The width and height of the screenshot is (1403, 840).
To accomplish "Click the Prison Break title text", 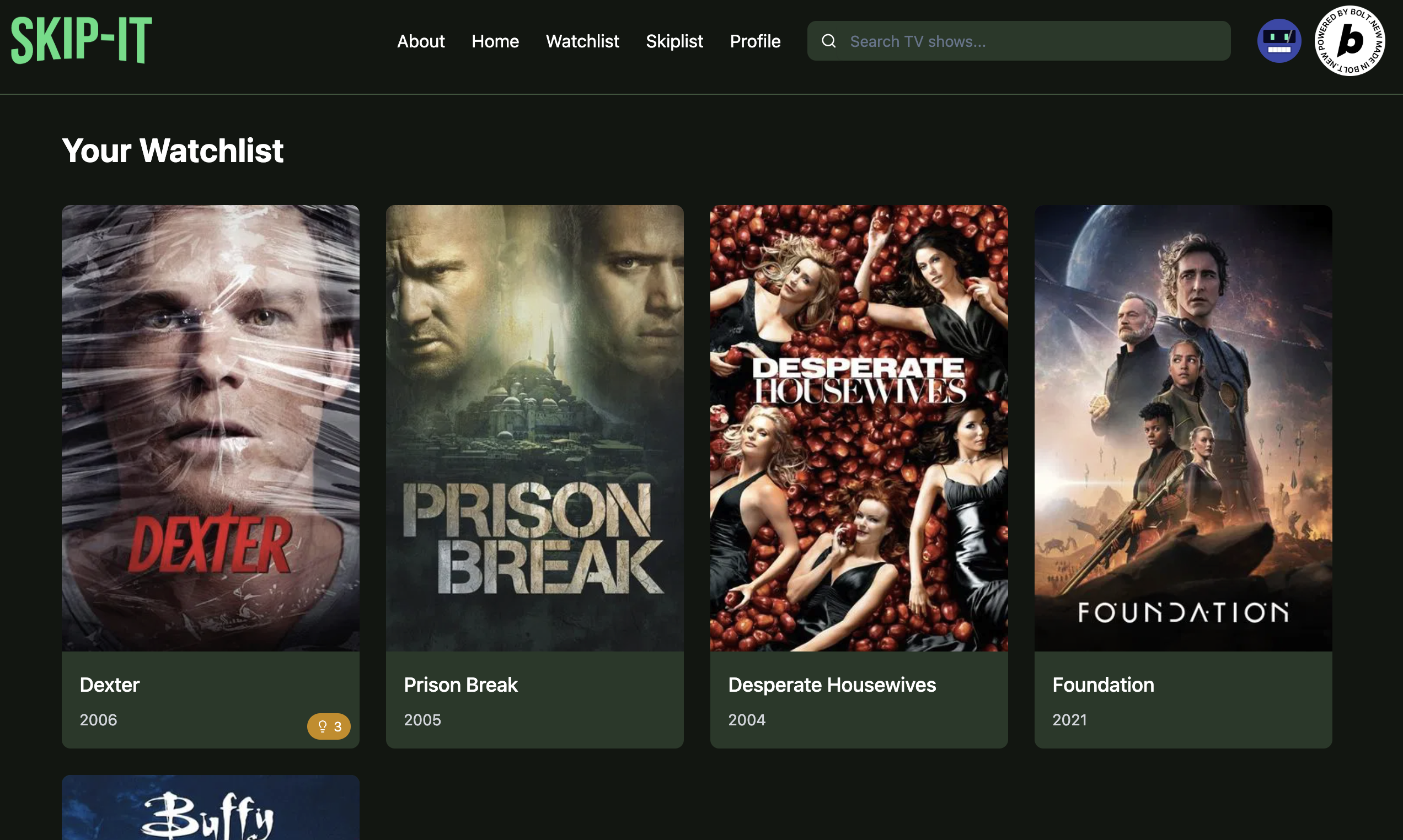I will [460, 685].
